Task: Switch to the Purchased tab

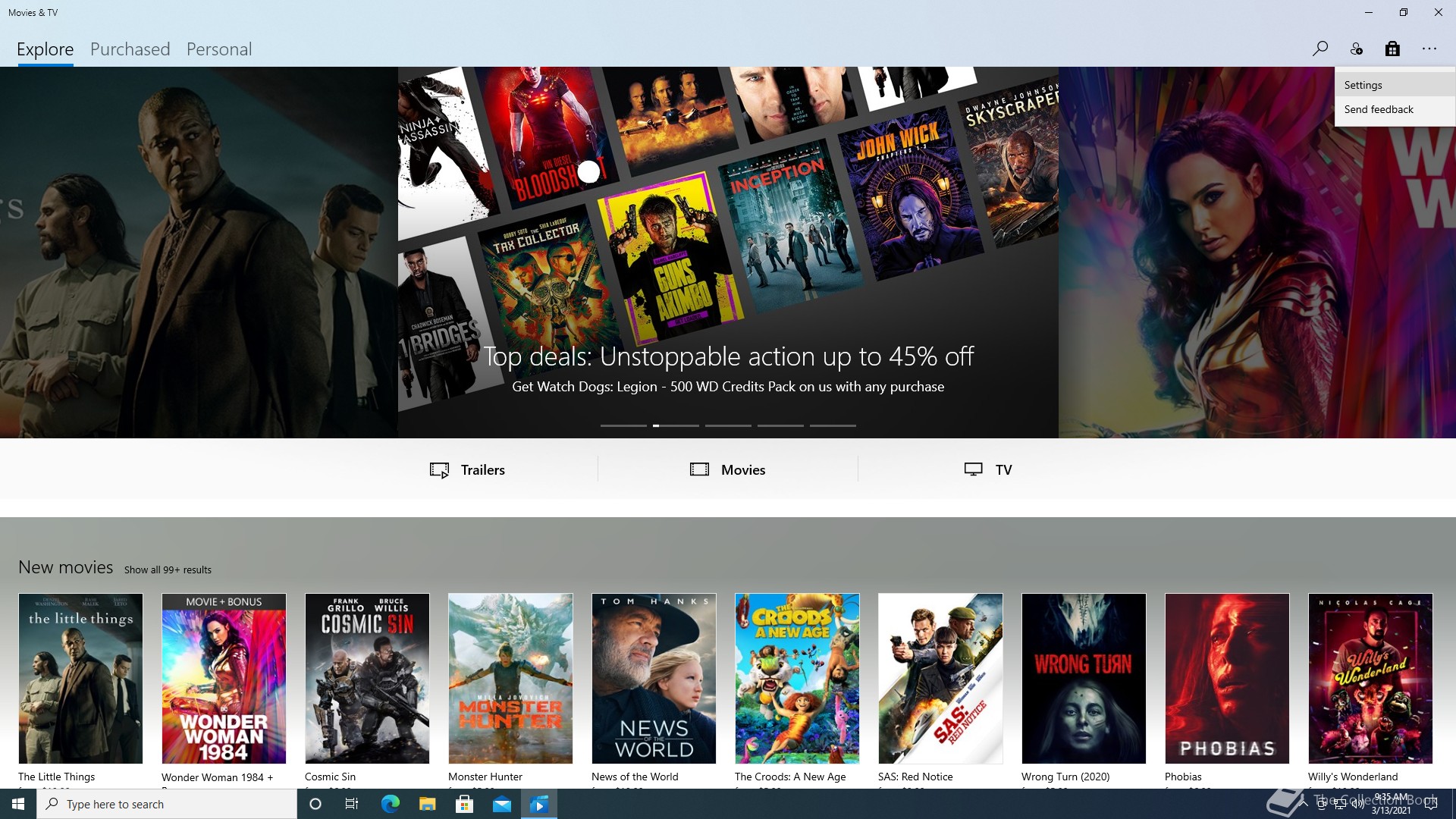Action: point(130,49)
